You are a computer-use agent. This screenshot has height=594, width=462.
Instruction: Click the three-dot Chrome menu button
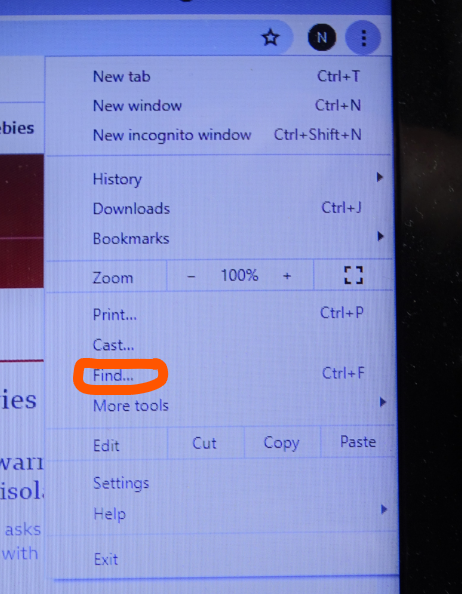point(363,38)
